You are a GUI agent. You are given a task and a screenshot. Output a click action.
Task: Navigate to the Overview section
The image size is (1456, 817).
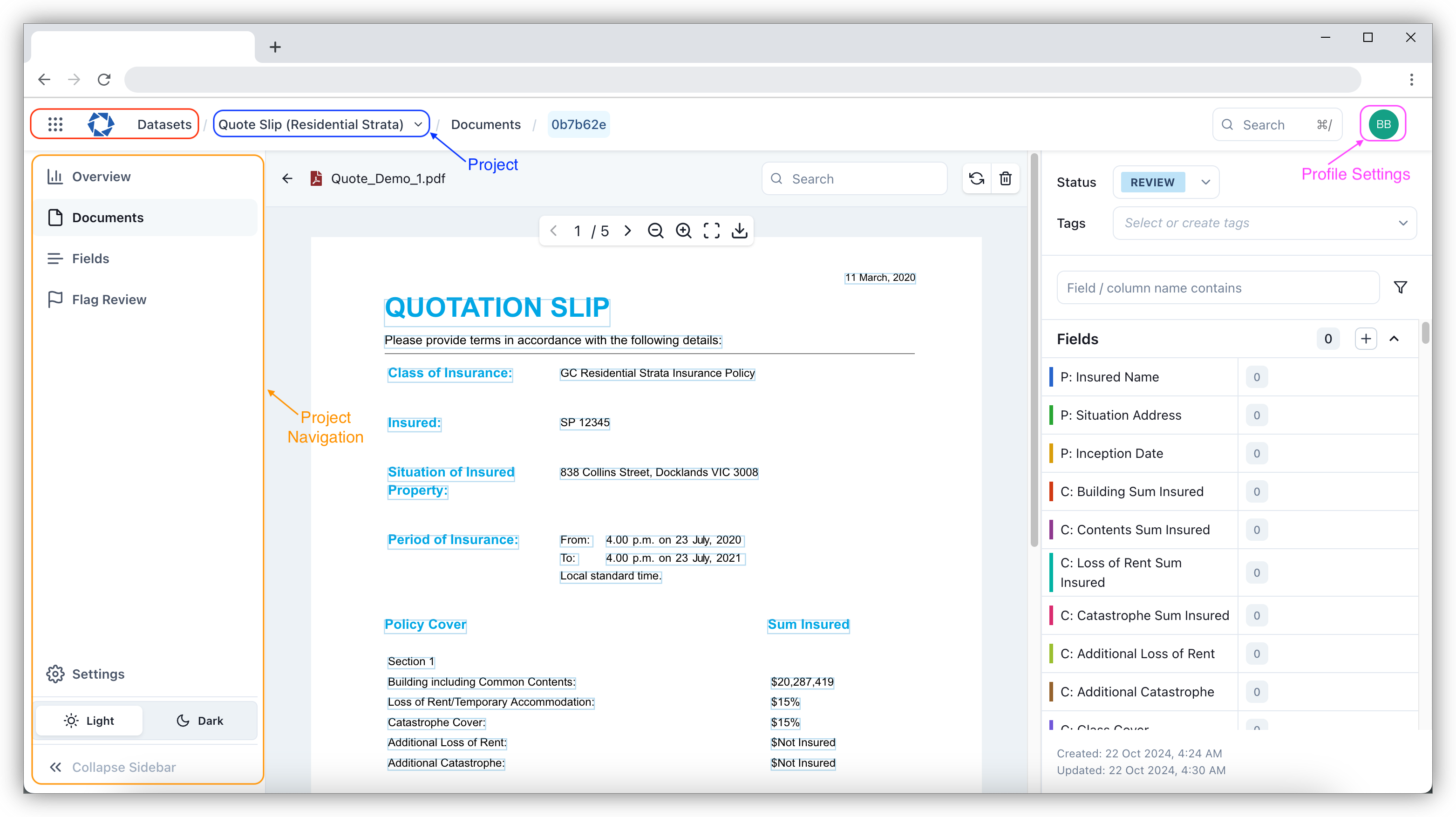click(101, 176)
